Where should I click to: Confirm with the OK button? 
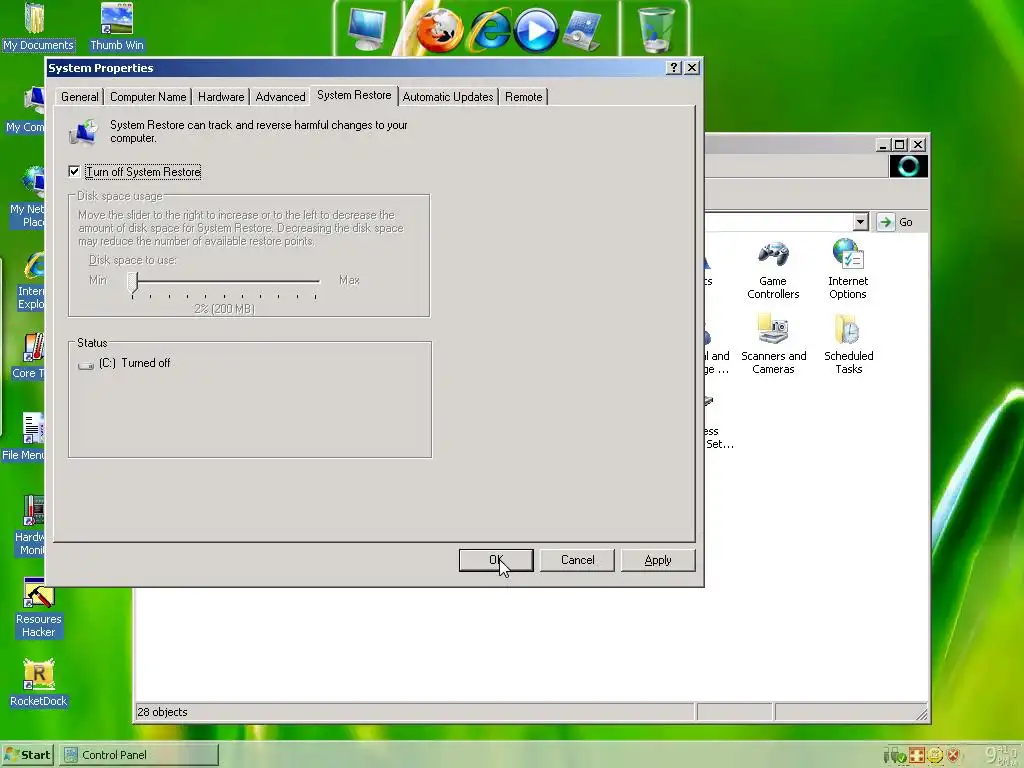click(x=496, y=560)
